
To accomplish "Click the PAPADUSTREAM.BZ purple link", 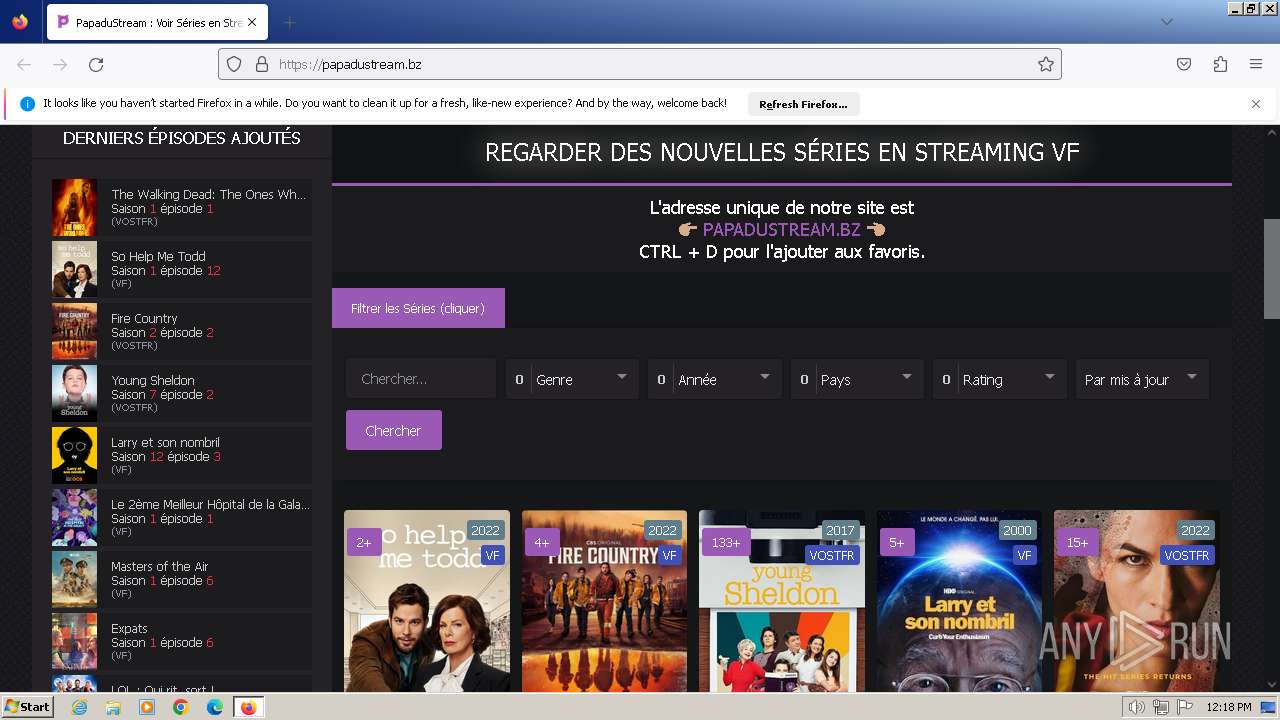I will click(x=781, y=230).
